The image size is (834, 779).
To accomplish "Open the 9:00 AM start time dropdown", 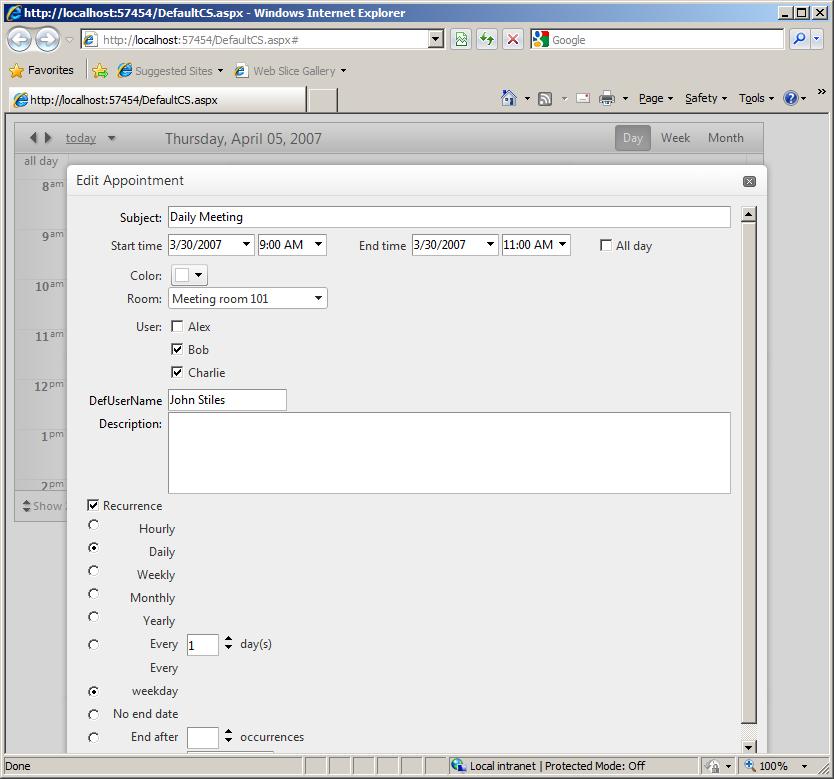I will [318, 245].
